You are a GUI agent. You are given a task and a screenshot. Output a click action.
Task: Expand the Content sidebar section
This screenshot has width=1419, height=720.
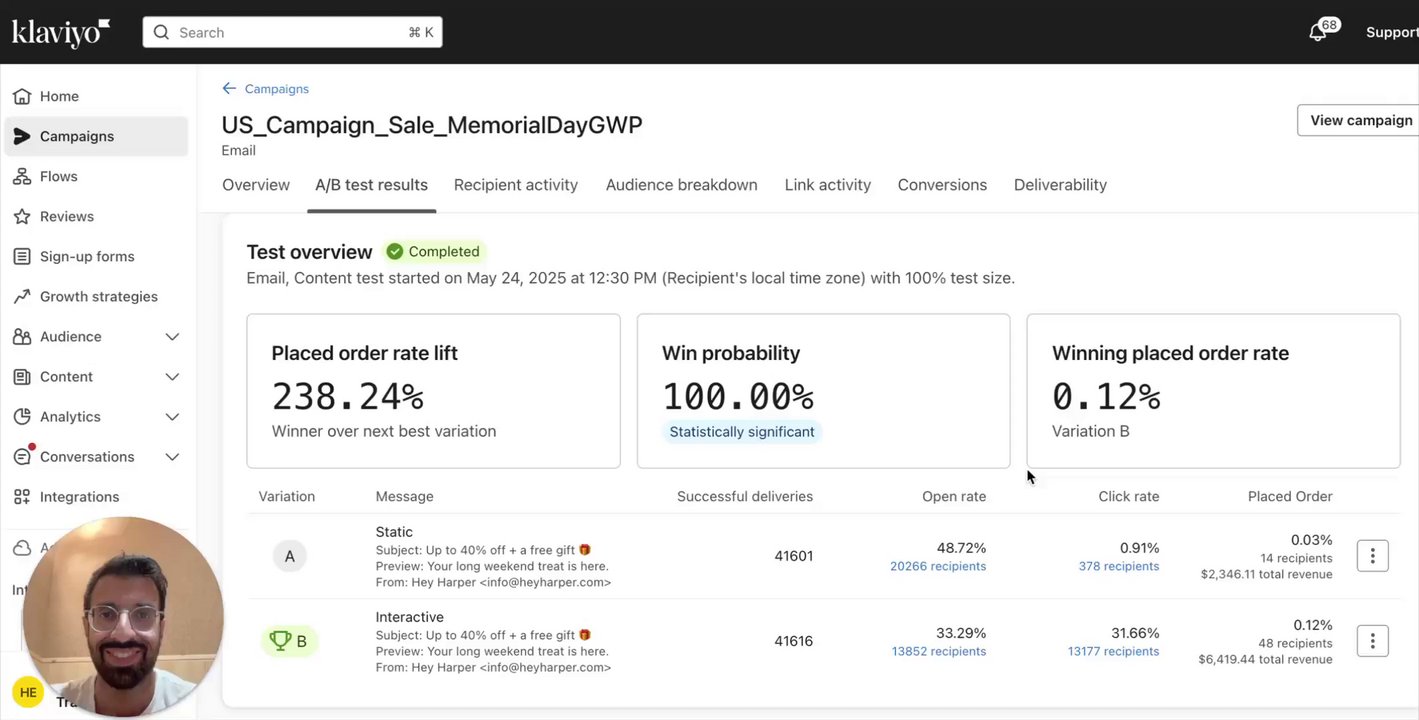(x=172, y=377)
